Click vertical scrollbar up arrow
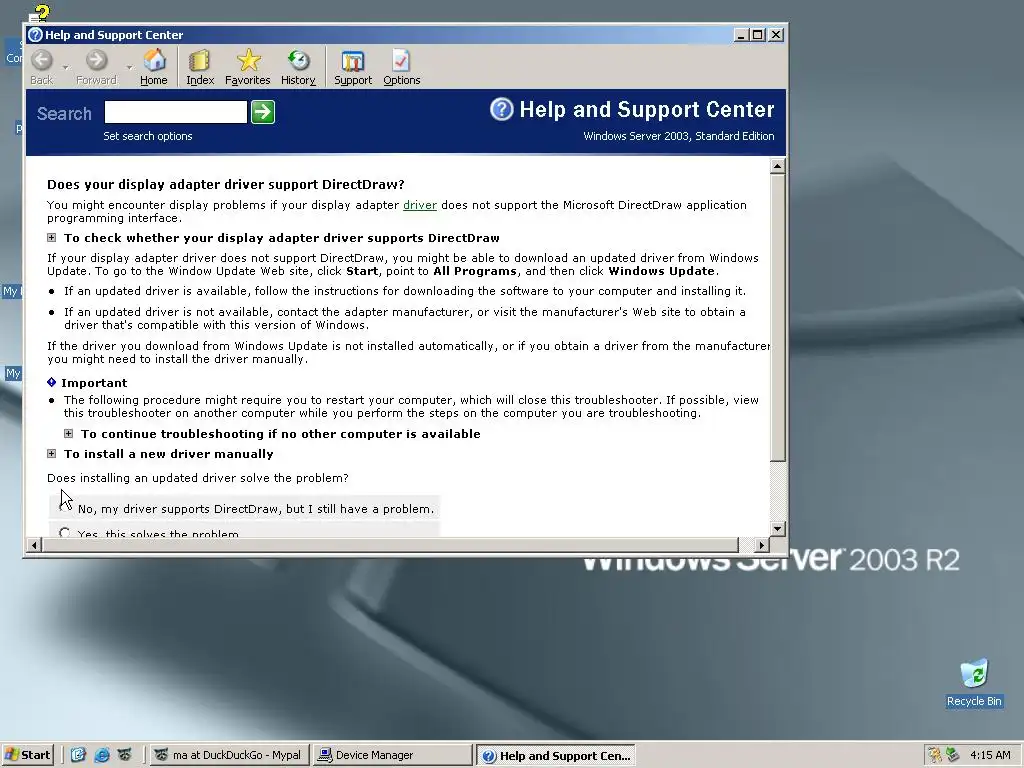1024x768 pixels. [x=777, y=166]
